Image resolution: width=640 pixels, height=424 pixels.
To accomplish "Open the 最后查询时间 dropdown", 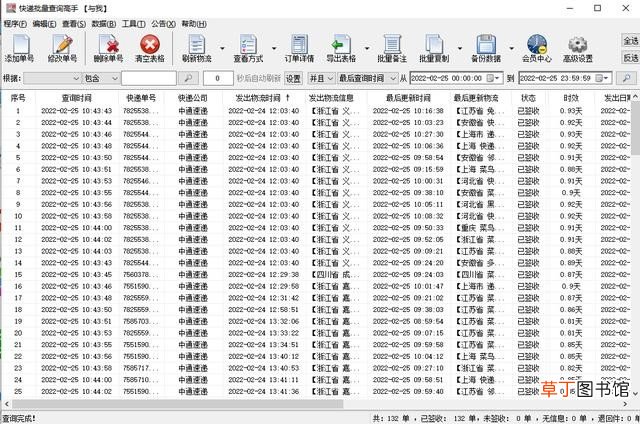I will (x=367, y=78).
